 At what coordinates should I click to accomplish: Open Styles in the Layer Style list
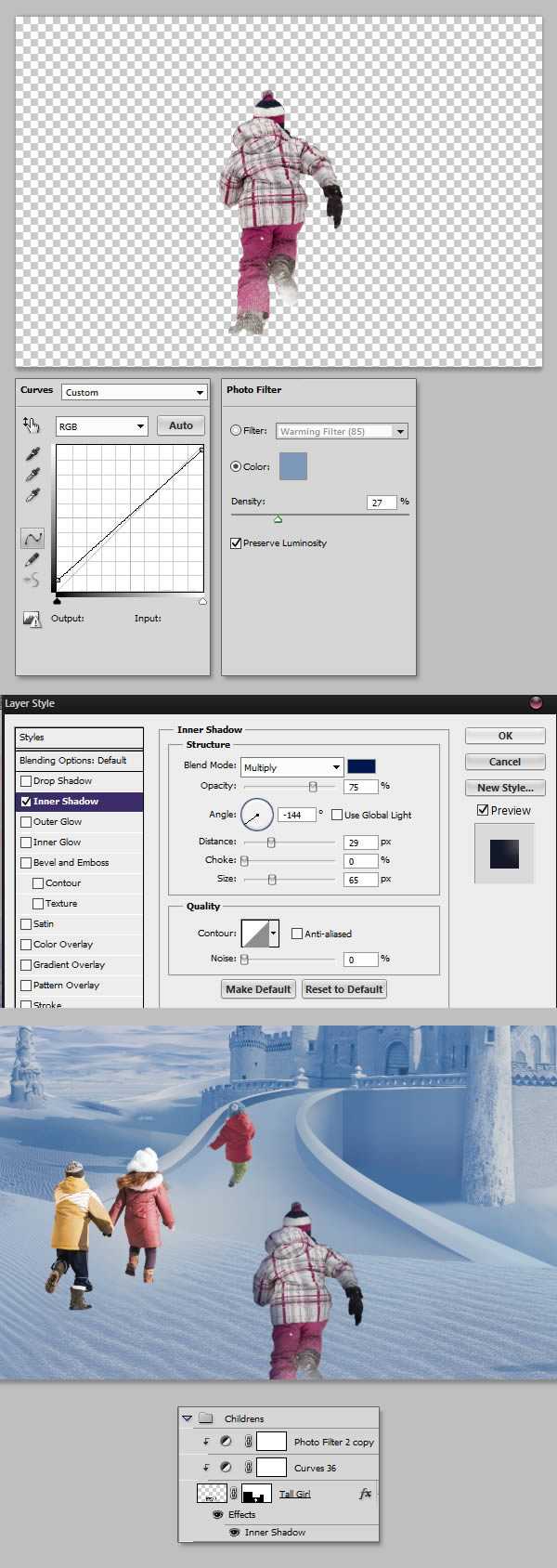click(80, 737)
